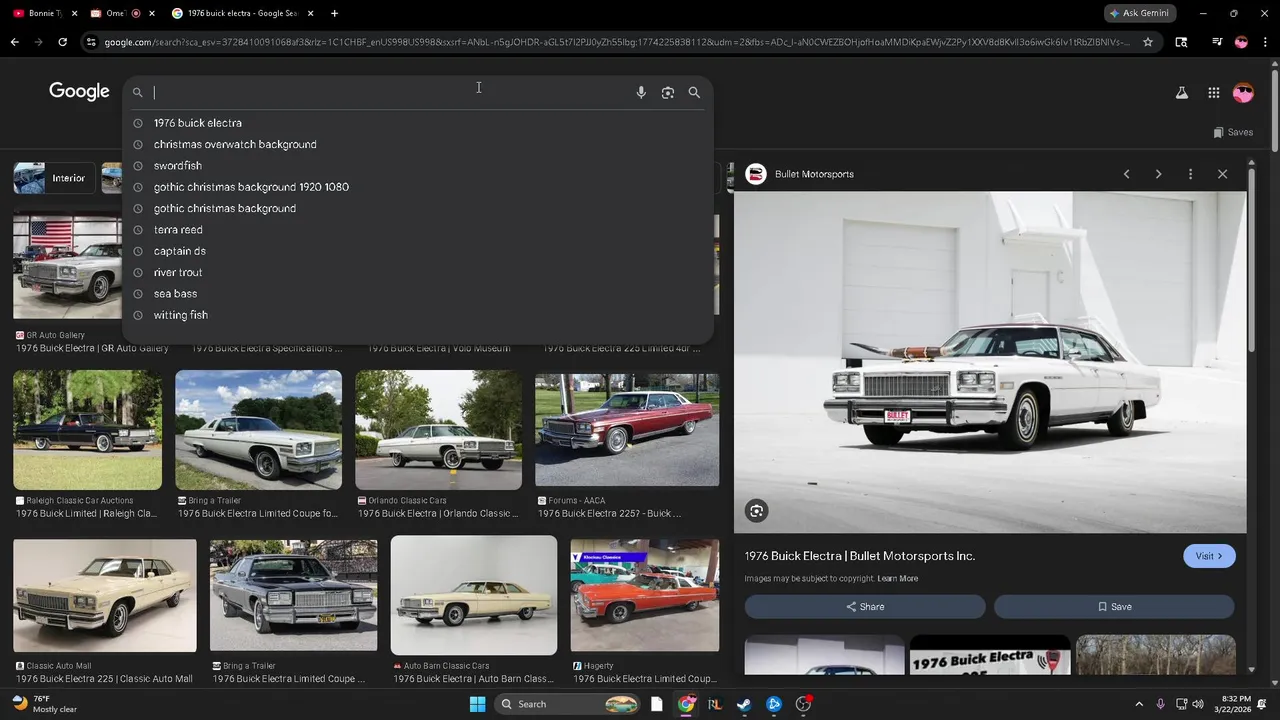Click the browser back arrow
The width and height of the screenshot is (1280, 720).
pos(14,42)
